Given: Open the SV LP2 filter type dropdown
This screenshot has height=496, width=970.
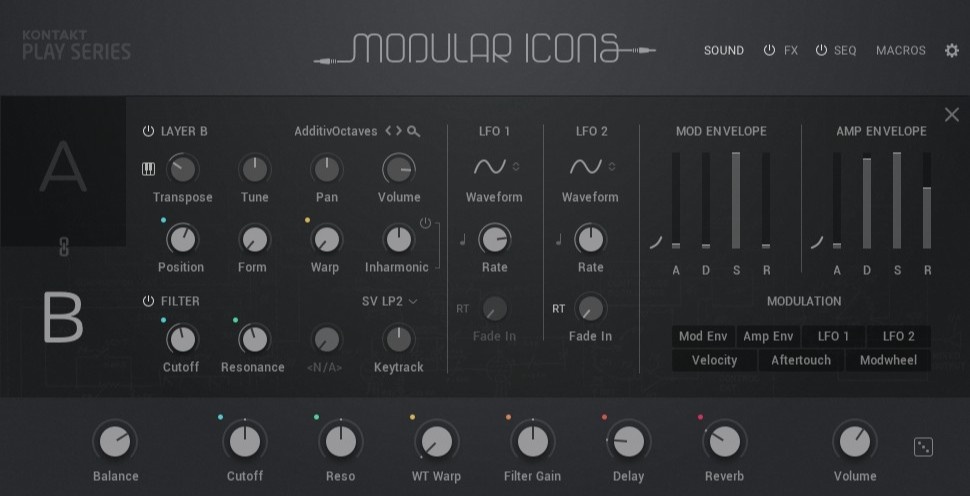Looking at the screenshot, I should 389,301.
